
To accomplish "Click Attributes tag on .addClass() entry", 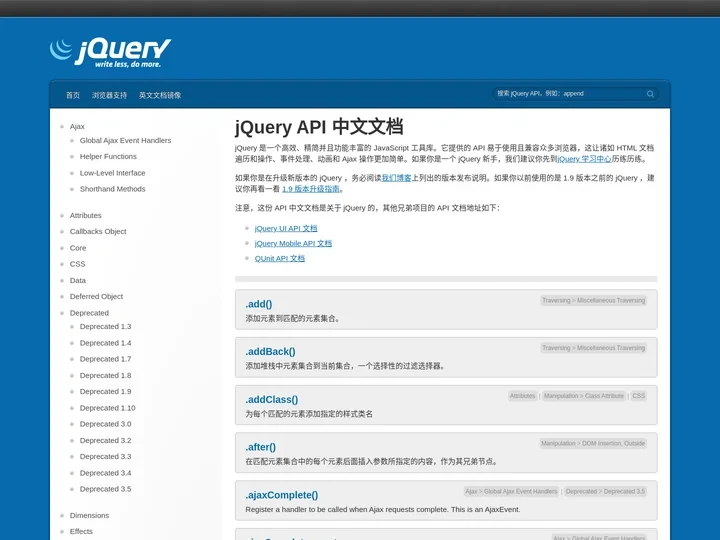I will (523, 396).
